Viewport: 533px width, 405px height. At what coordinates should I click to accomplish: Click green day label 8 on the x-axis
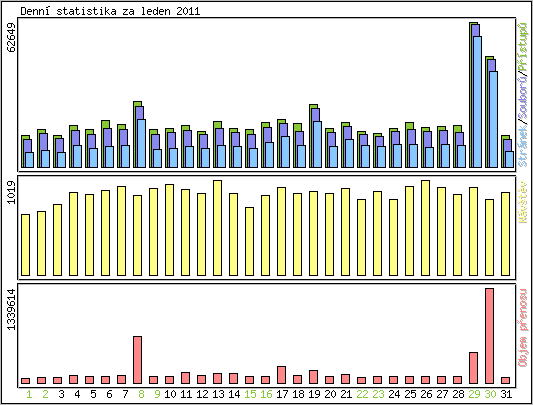[141, 394]
